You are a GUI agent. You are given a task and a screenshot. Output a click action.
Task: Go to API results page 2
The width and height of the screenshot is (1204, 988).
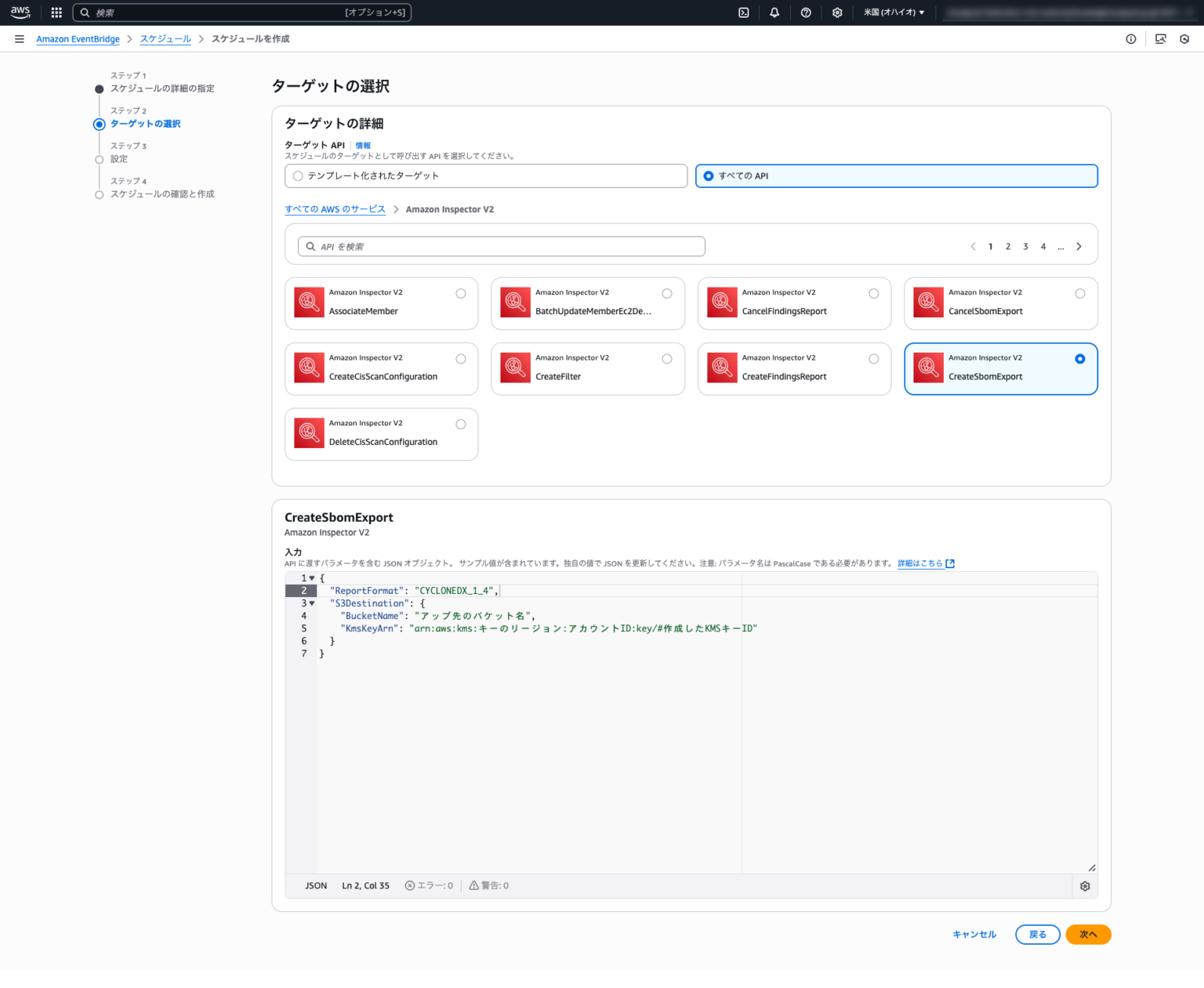[1008, 246]
